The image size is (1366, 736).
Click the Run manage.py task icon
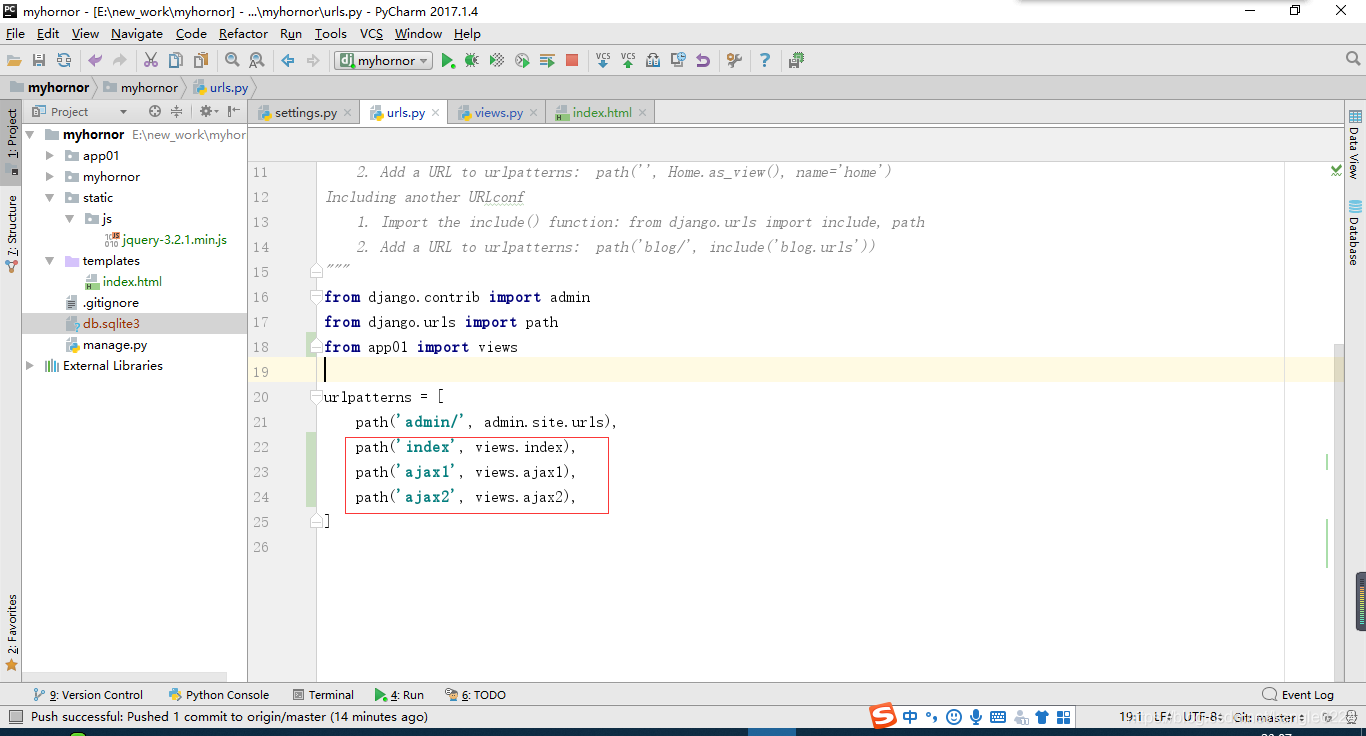click(x=547, y=61)
